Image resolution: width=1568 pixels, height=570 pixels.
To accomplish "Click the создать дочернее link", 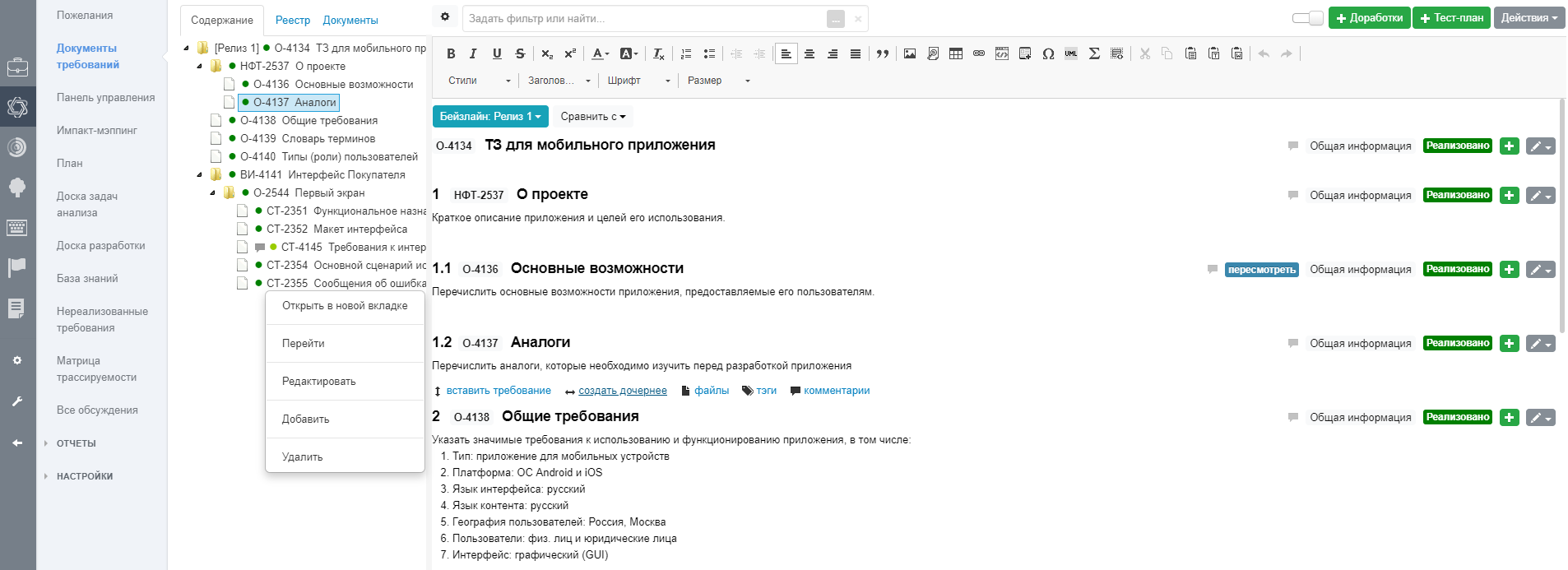I will tap(622, 391).
